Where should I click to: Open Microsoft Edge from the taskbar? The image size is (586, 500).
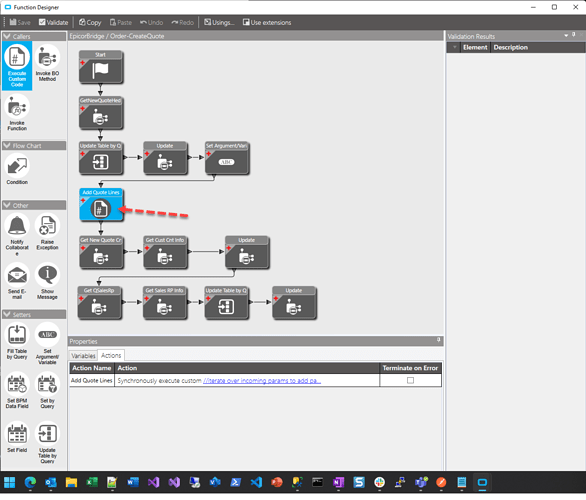(x=30, y=482)
